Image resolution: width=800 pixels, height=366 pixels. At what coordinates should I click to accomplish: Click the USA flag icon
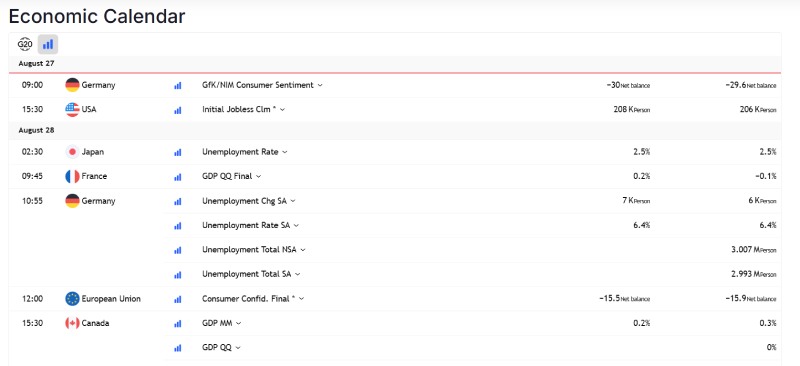point(72,109)
